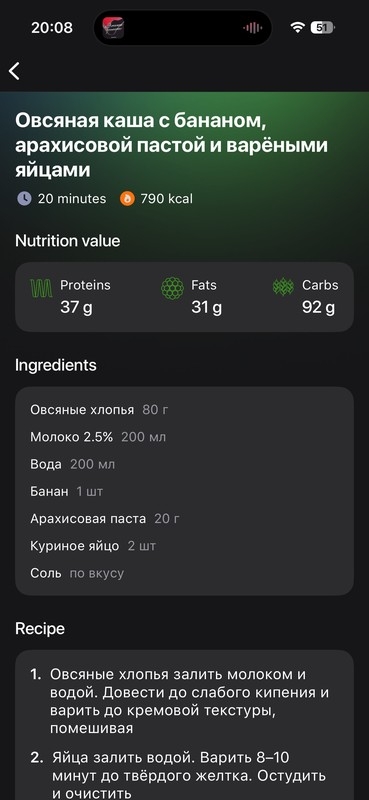This screenshot has width=369, height=800.
Task: Select the Арахисовая паста ingredient row
Action: click(184, 519)
